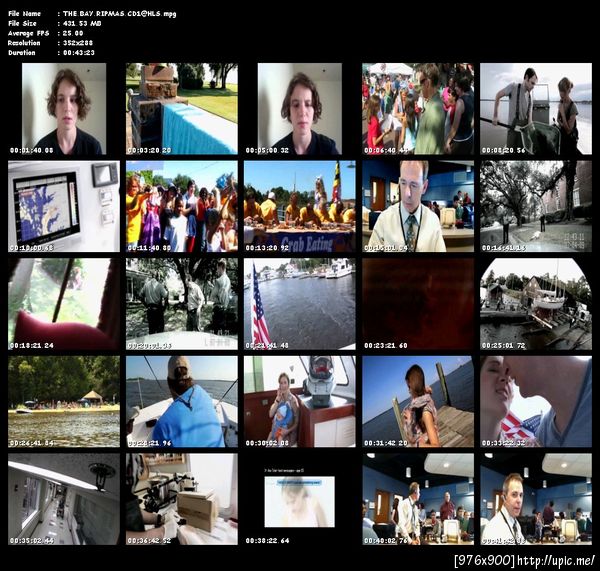Open the black-and-white tree street thumbnail at 00:16:41.16

pyautogui.click(x=536, y=207)
